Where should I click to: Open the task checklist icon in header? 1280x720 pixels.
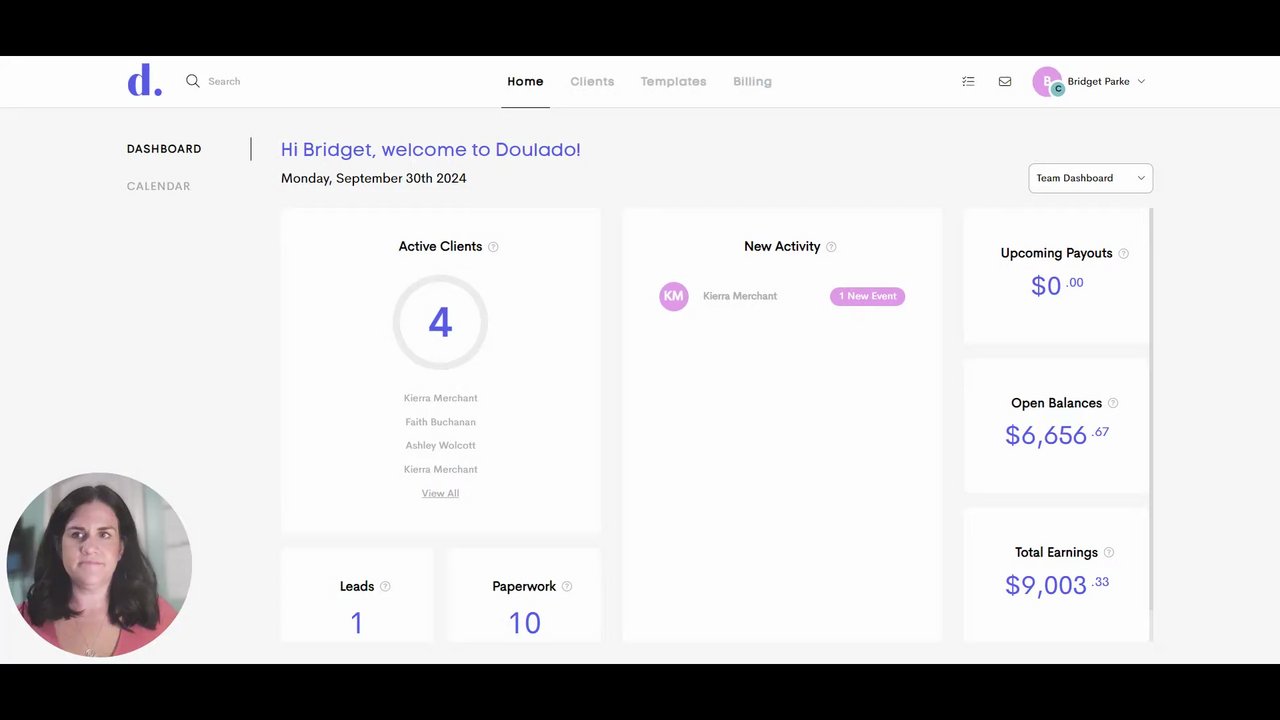[x=968, y=81]
